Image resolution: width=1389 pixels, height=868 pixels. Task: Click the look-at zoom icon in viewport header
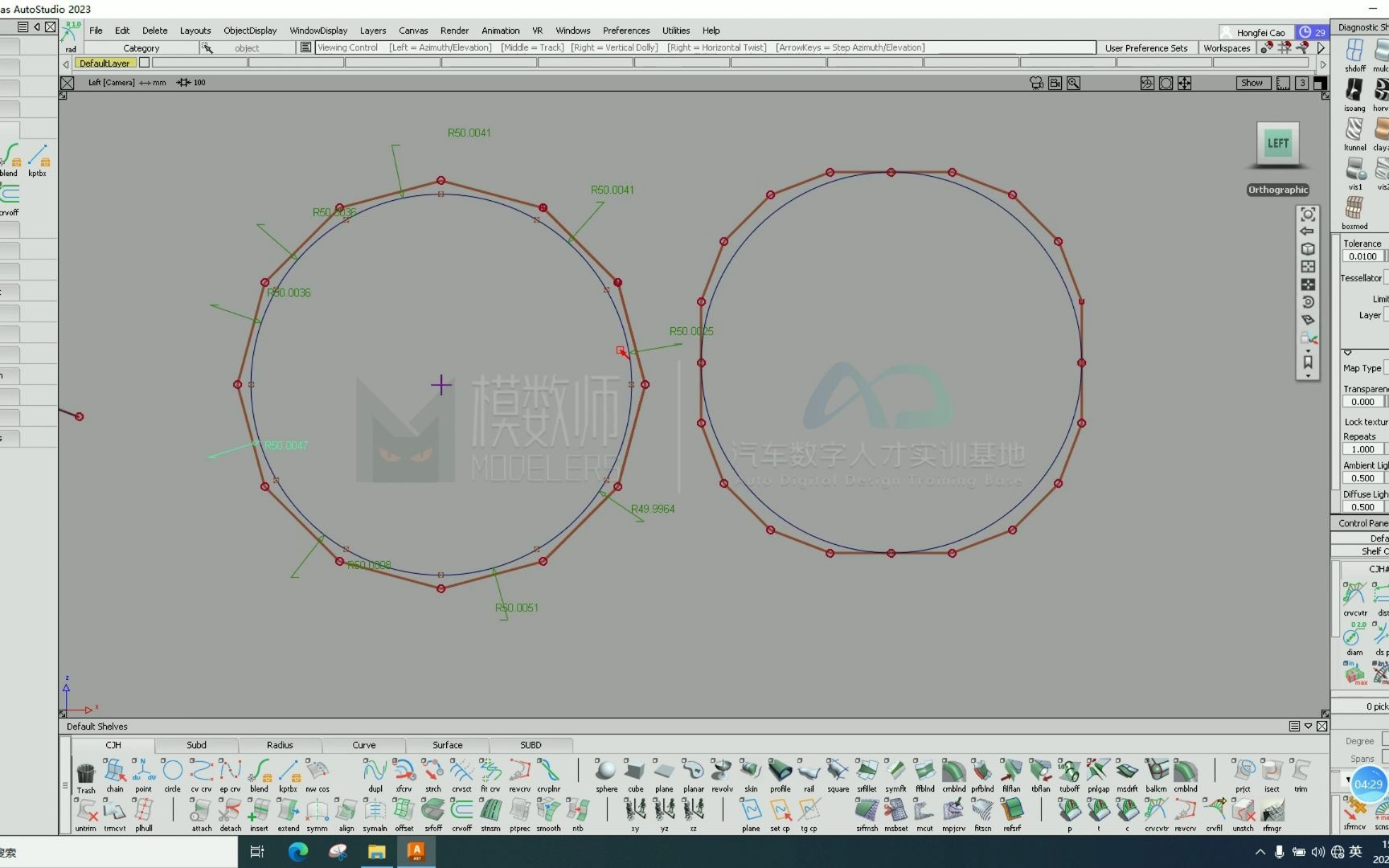tap(1073, 83)
